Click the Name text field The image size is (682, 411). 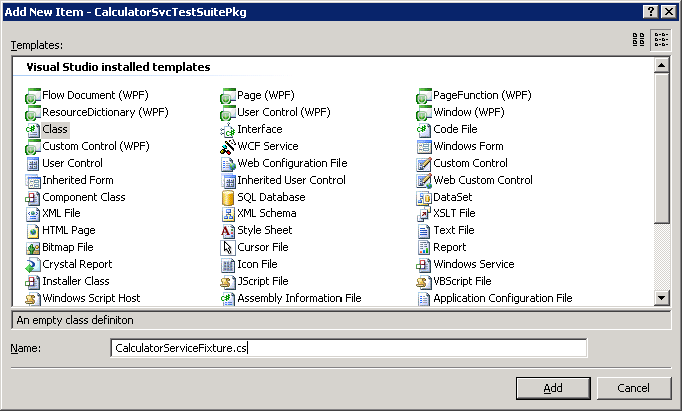click(348, 348)
